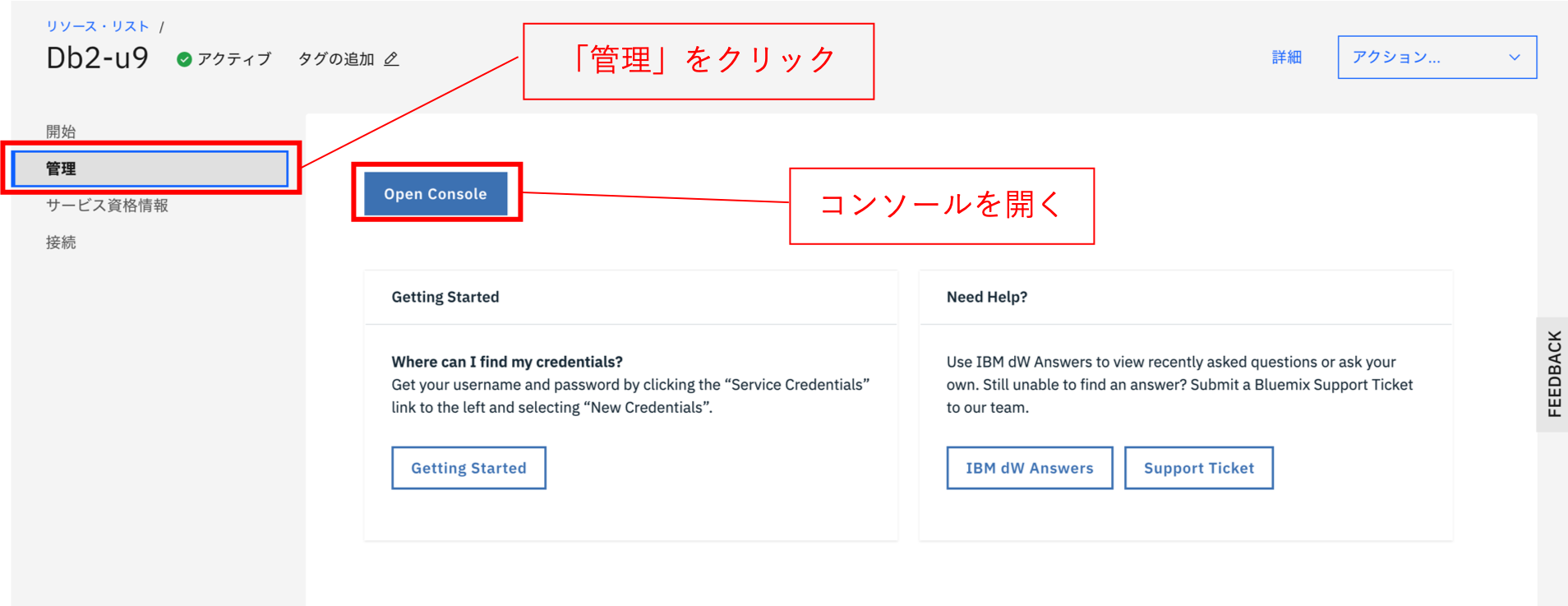Open the FEEDBACK panel on the right edge
Image resolution: width=1568 pixels, height=606 pixels.
point(1552,370)
